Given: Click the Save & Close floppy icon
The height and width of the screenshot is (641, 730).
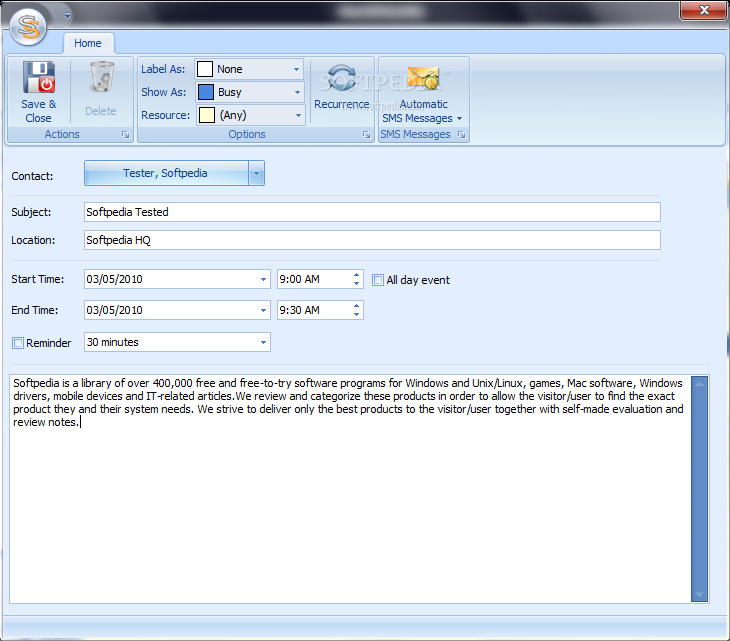Looking at the screenshot, I should tap(39, 77).
